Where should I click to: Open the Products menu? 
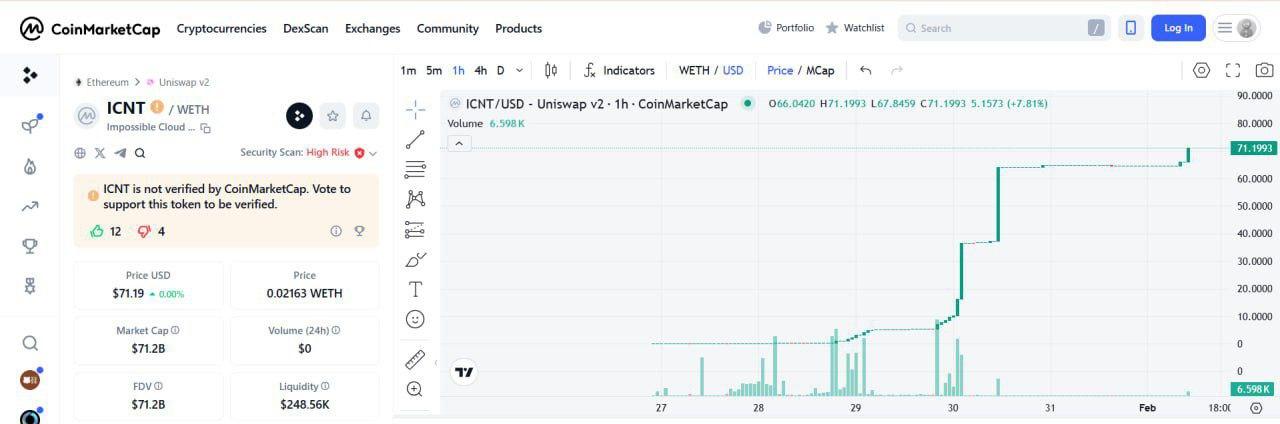coord(519,28)
